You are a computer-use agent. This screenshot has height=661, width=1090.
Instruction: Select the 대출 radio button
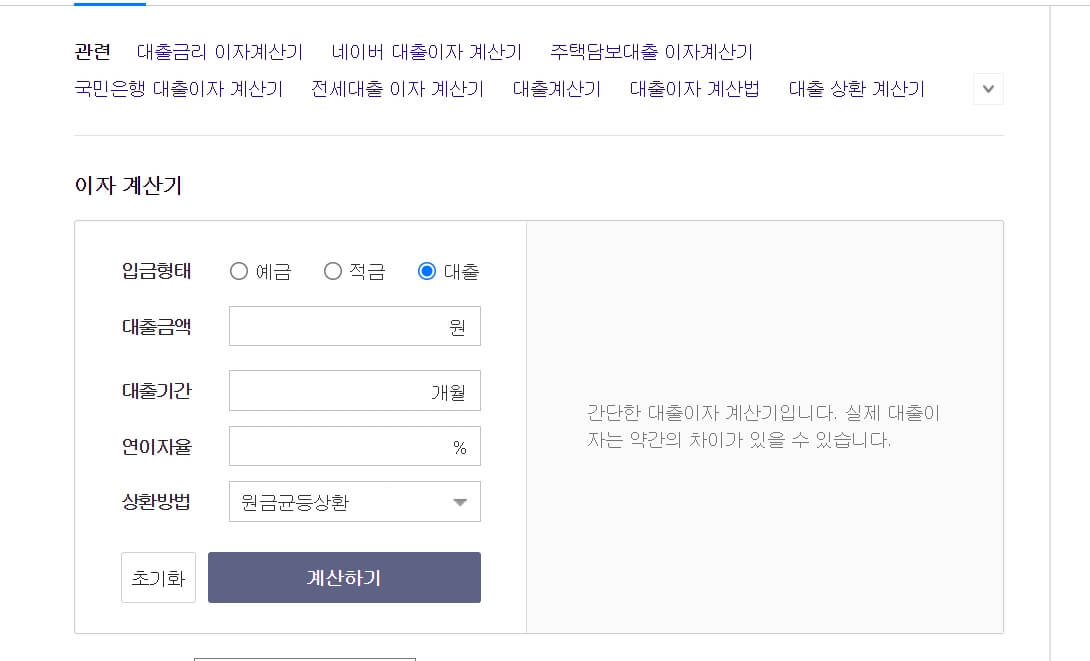pyautogui.click(x=427, y=271)
